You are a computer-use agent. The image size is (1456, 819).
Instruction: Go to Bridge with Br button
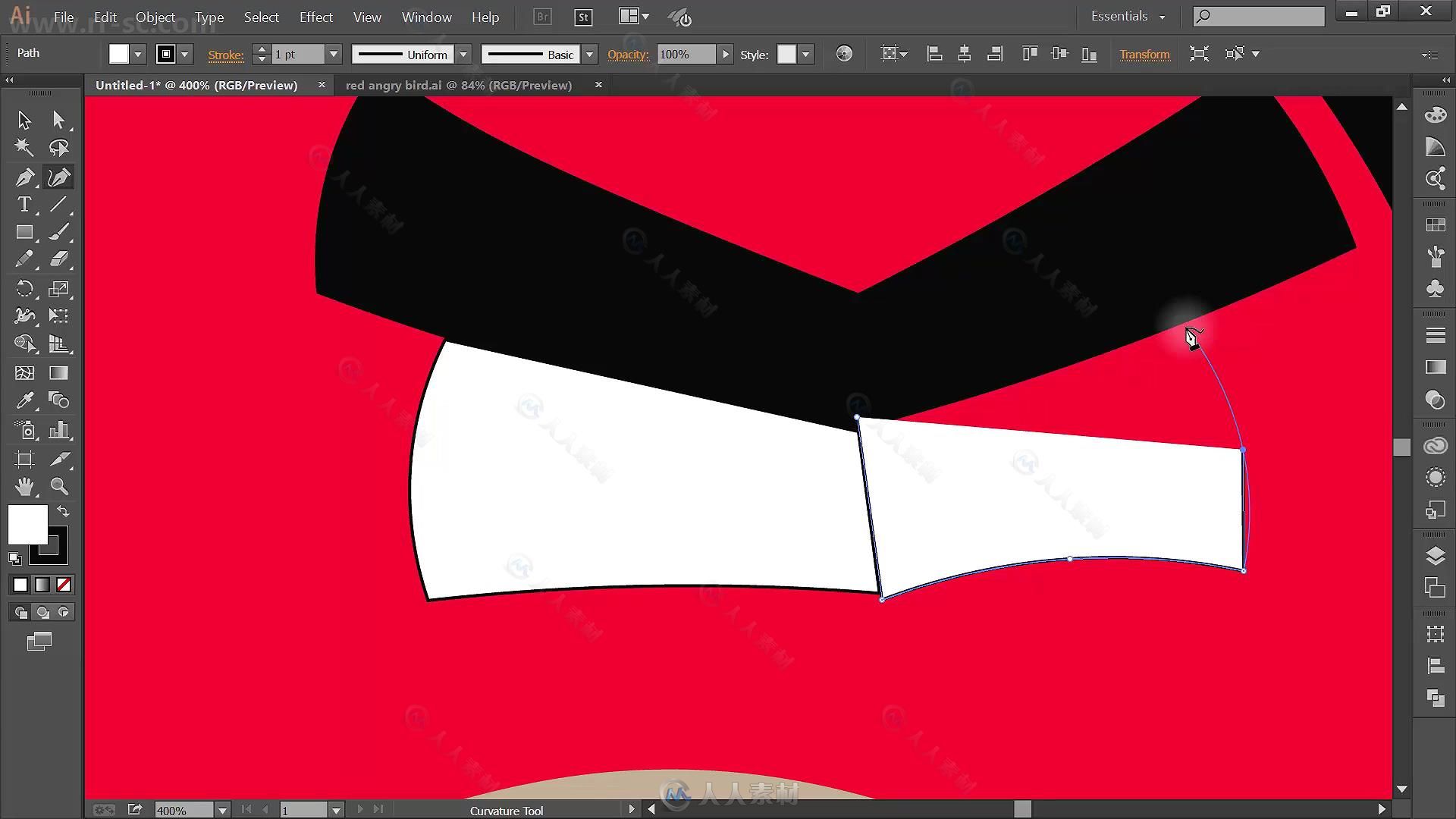[x=542, y=17]
